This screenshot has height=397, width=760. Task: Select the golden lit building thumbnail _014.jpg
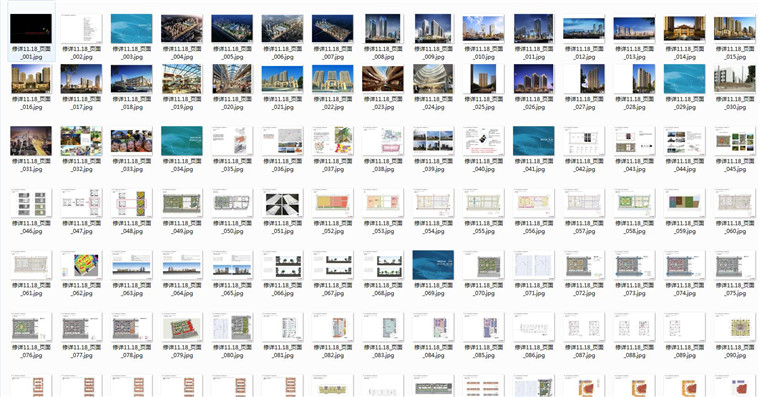coord(684,29)
